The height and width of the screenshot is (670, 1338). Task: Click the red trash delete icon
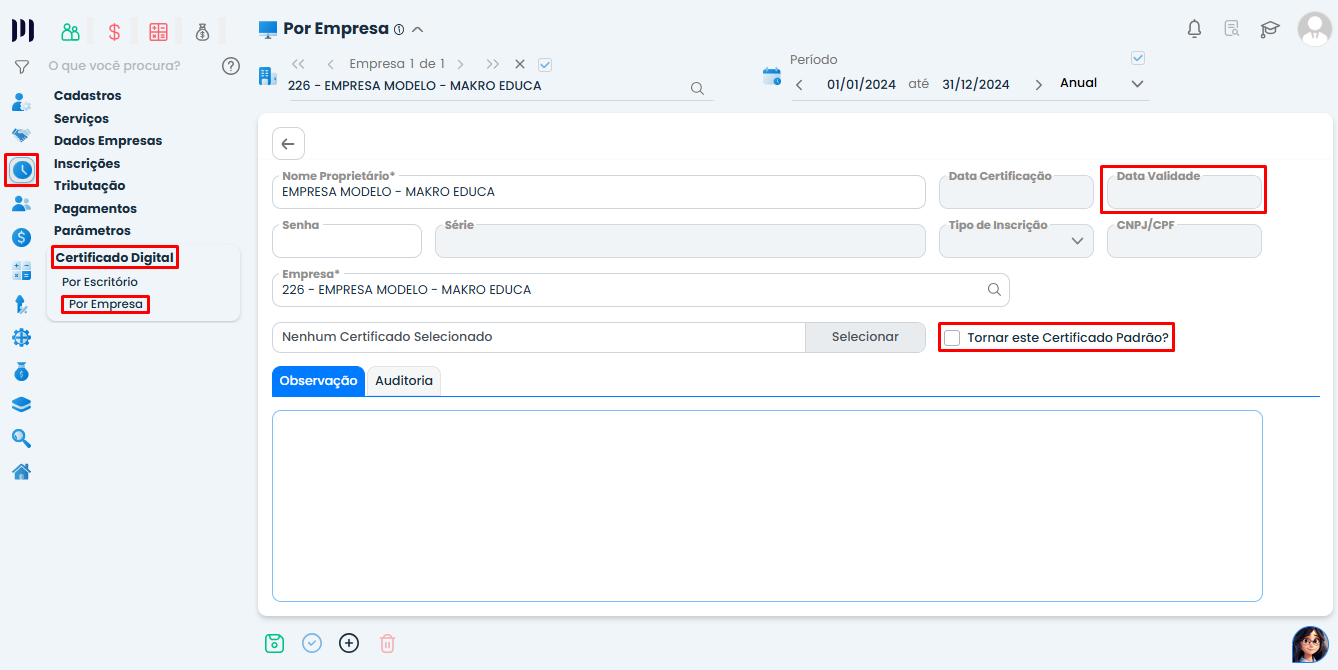tap(387, 643)
